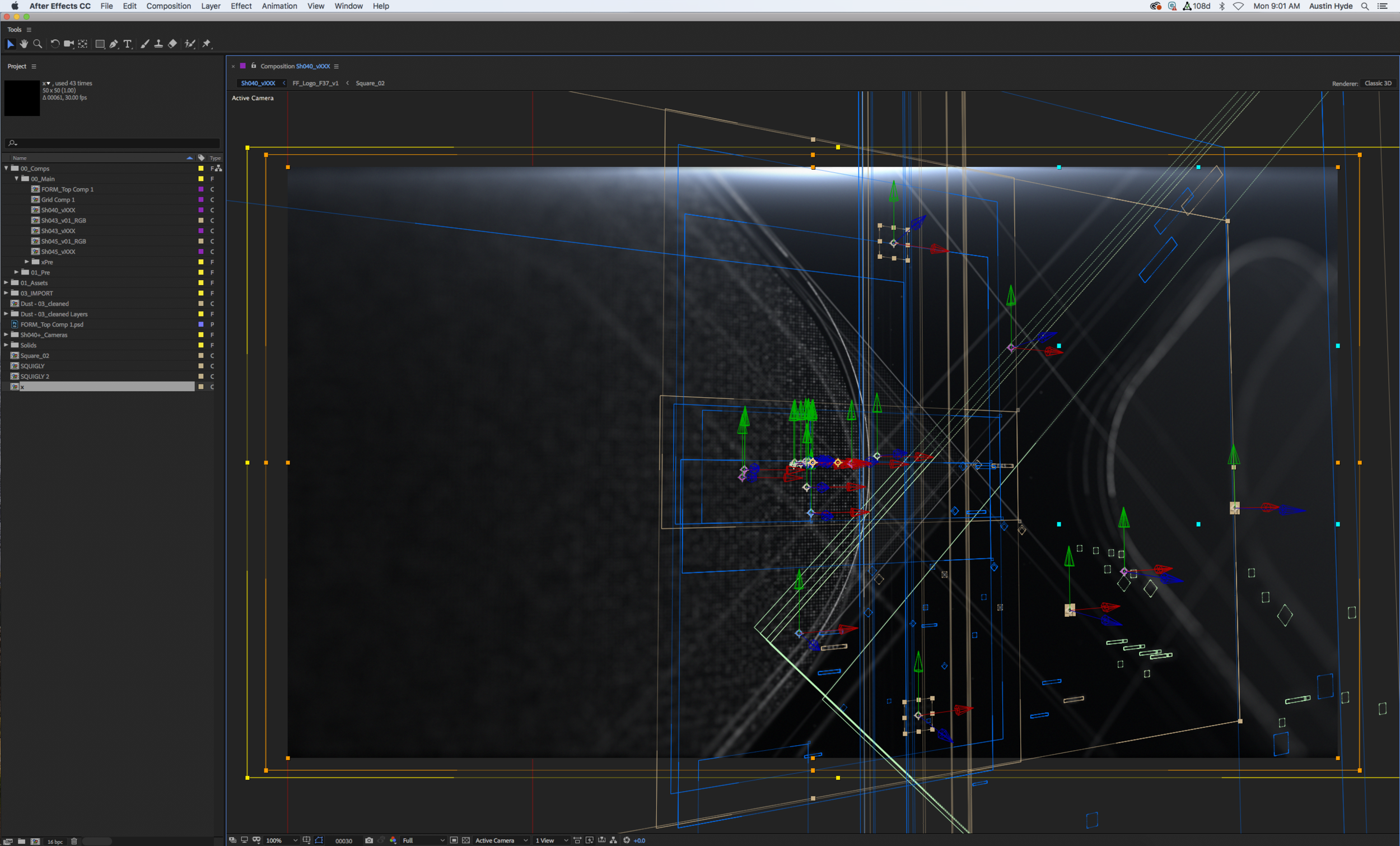
Task: Select the Zoom magnifier tool
Action: [38, 44]
